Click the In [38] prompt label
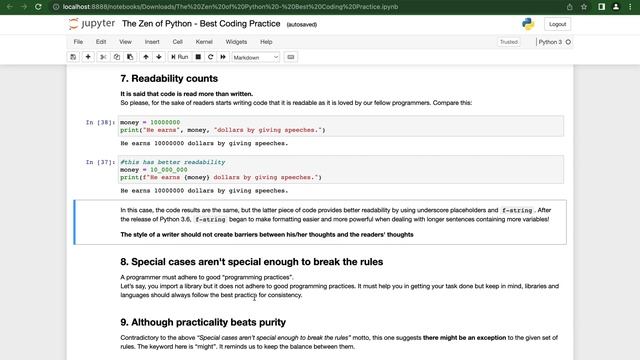 point(100,122)
